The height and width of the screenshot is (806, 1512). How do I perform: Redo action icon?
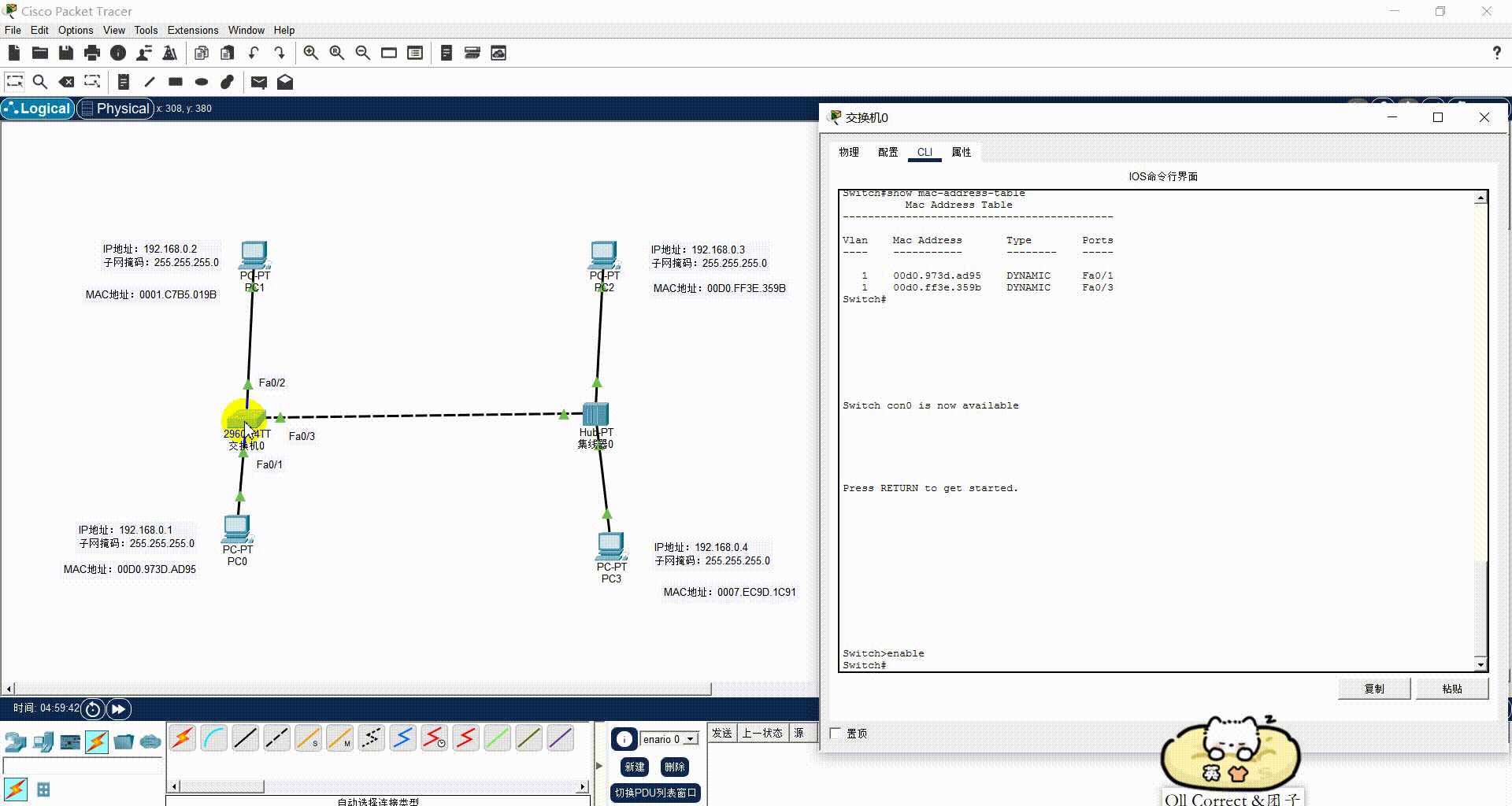pos(280,53)
